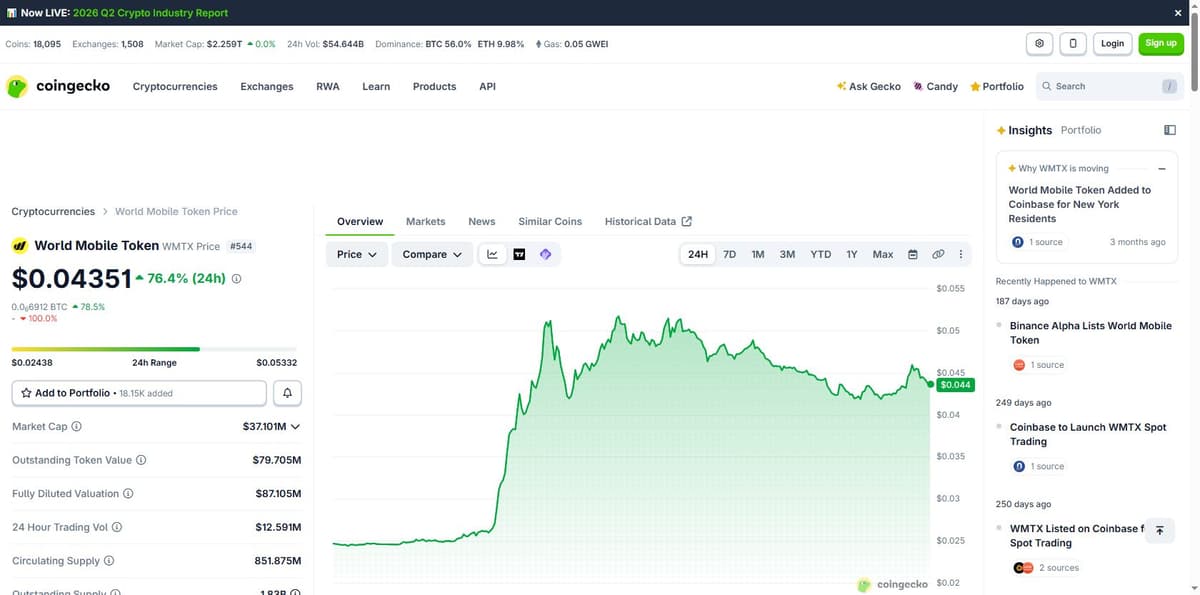This screenshot has height=595, width=1200.
Task: Open the Historical Data external link tab
Action: 648,222
